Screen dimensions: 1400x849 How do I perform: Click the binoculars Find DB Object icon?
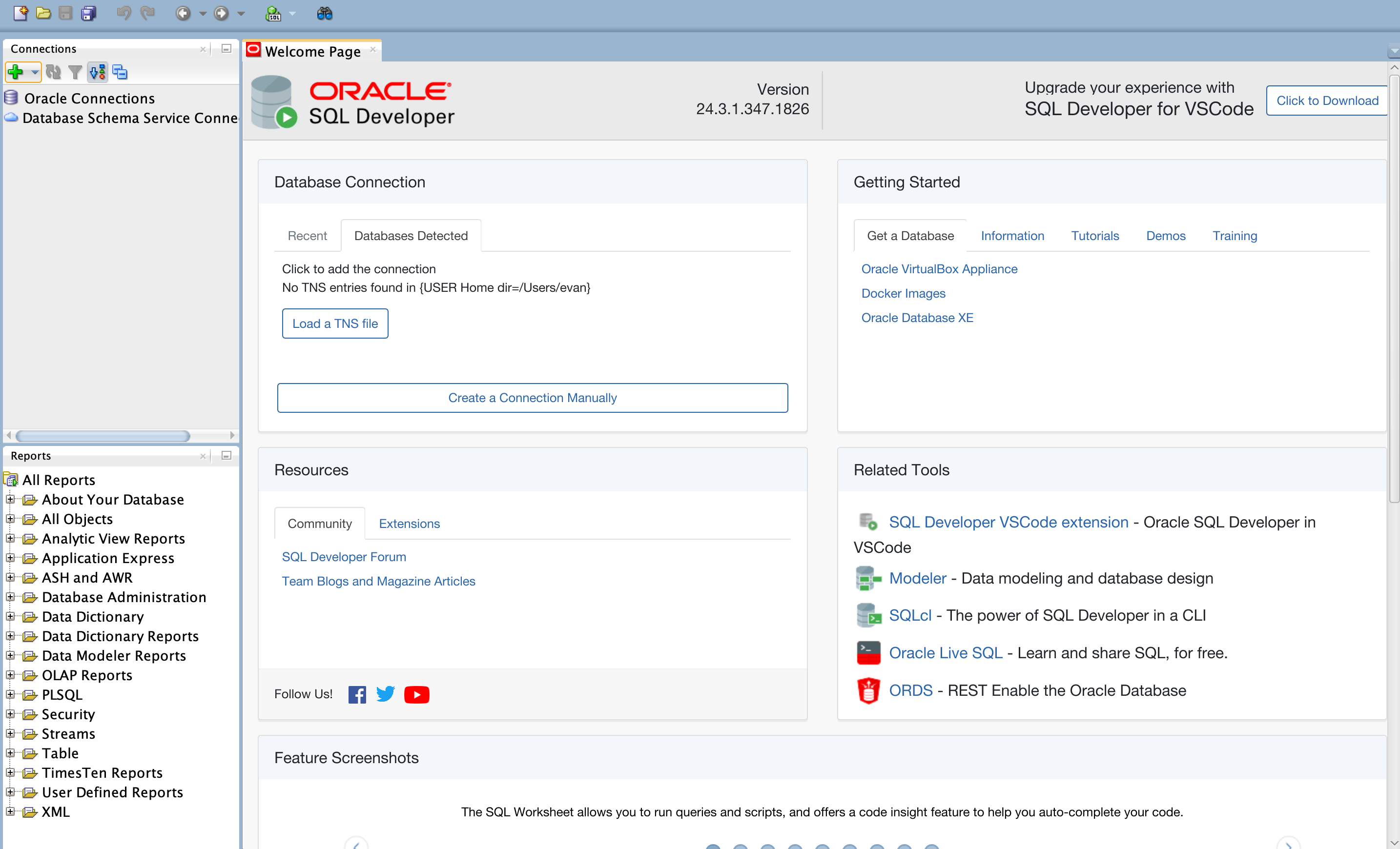pyautogui.click(x=325, y=13)
